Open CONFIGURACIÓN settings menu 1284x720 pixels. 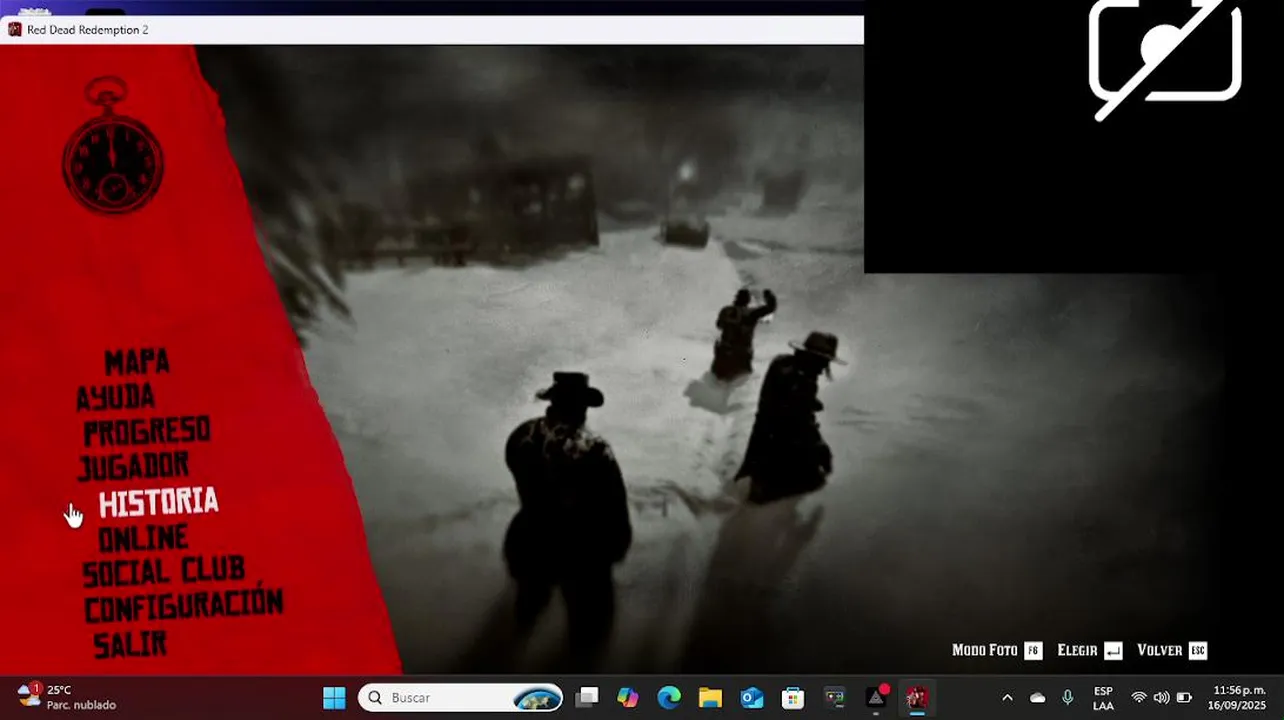184,606
